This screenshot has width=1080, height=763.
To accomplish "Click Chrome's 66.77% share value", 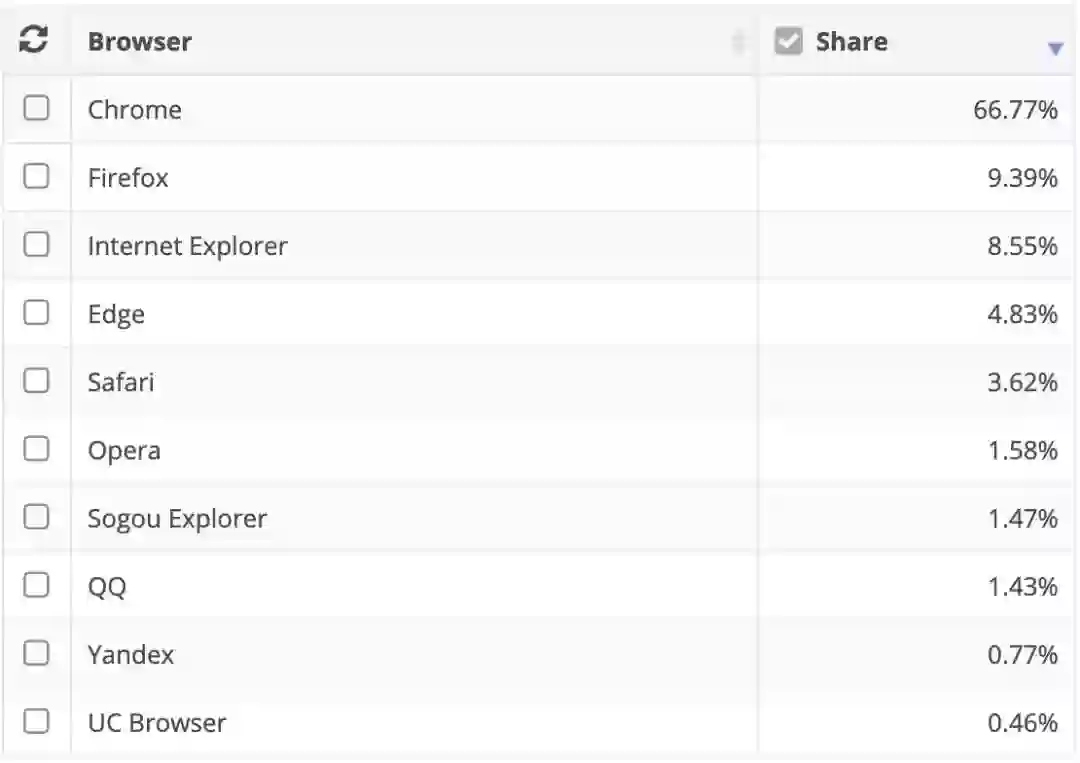I will click(1015, 110).
